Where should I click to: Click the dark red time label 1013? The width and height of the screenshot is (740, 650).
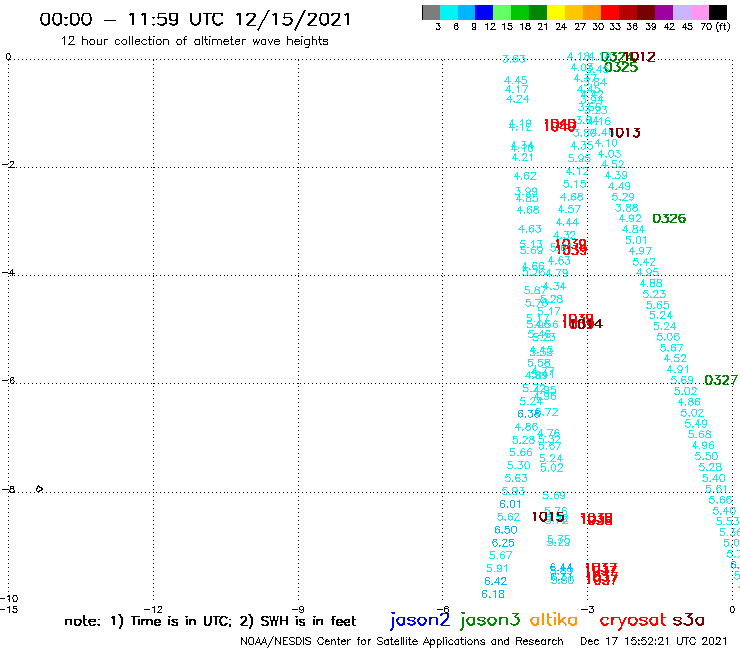[624, 133]
